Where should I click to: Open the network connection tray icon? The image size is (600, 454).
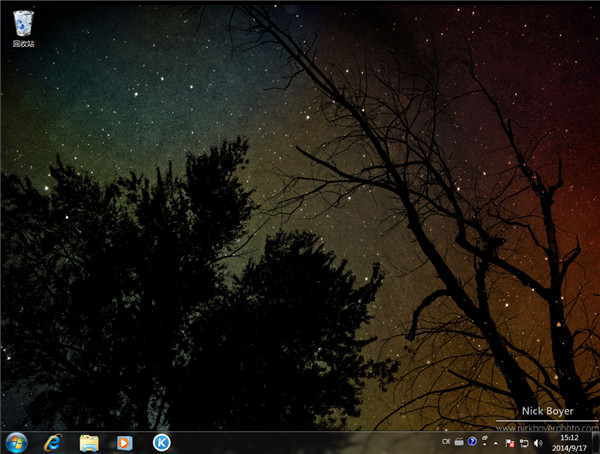pyautogui.click(x=523, y=442)
